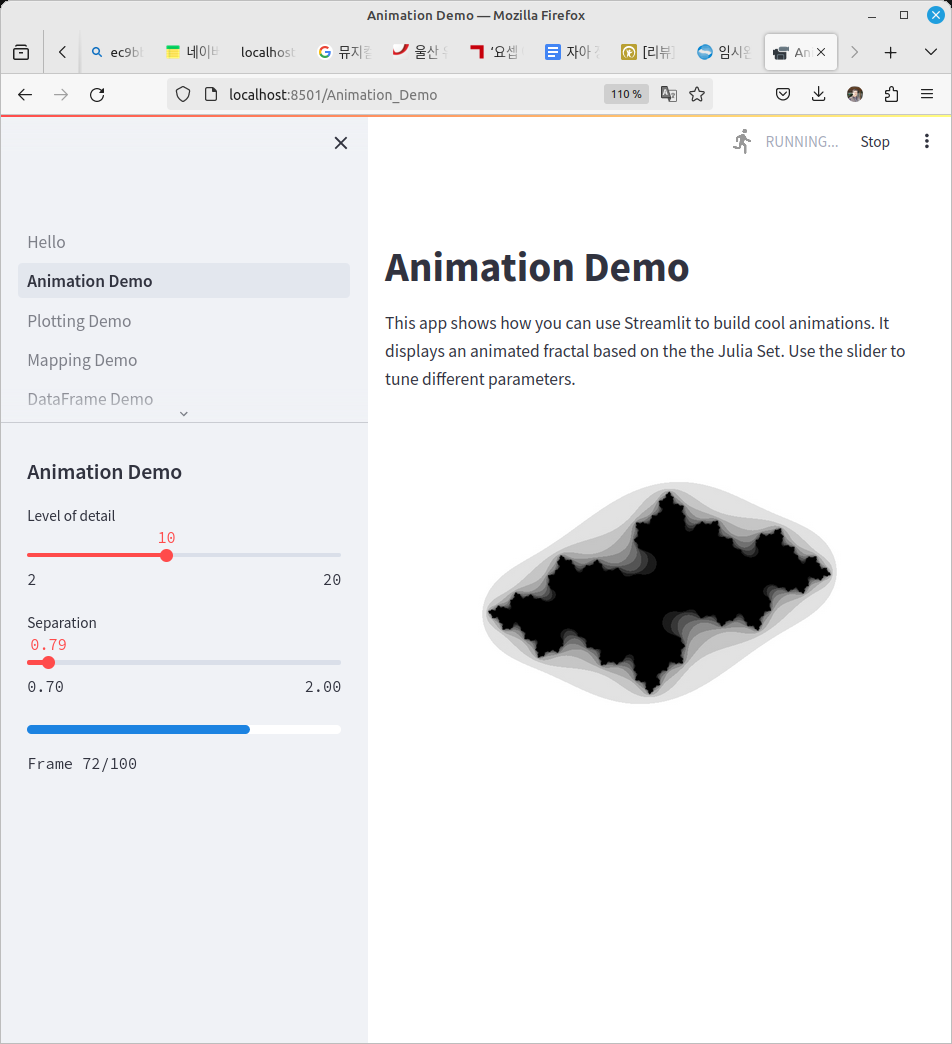Switch to the 자아 document tab

(572, 52)
